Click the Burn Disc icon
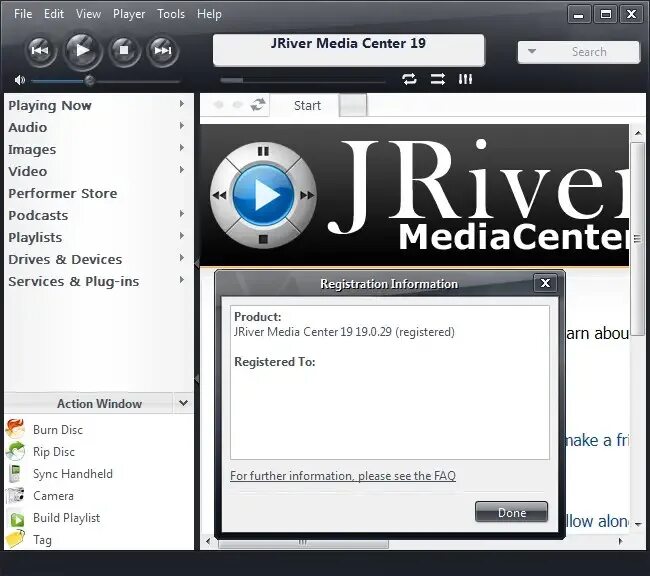Viewport: 650px width, 576px height. [15, 429]
